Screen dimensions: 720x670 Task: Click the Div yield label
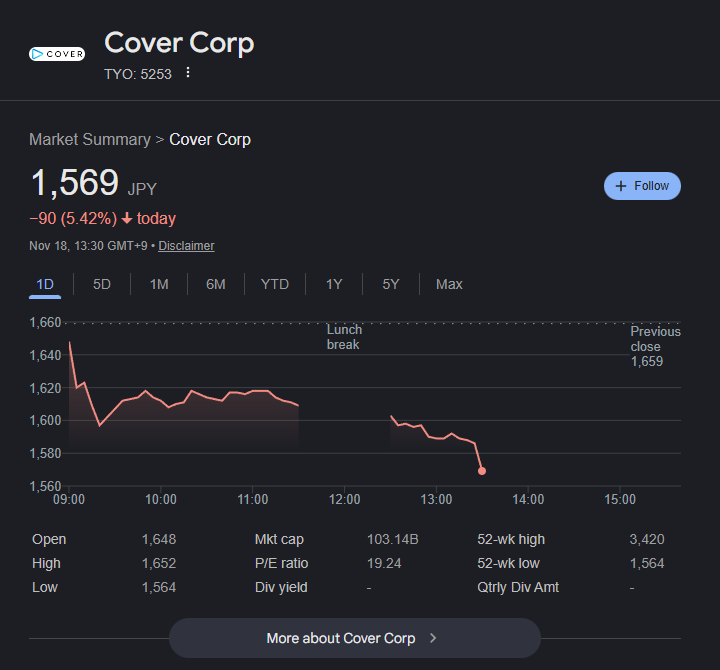[x=281, y=587]
